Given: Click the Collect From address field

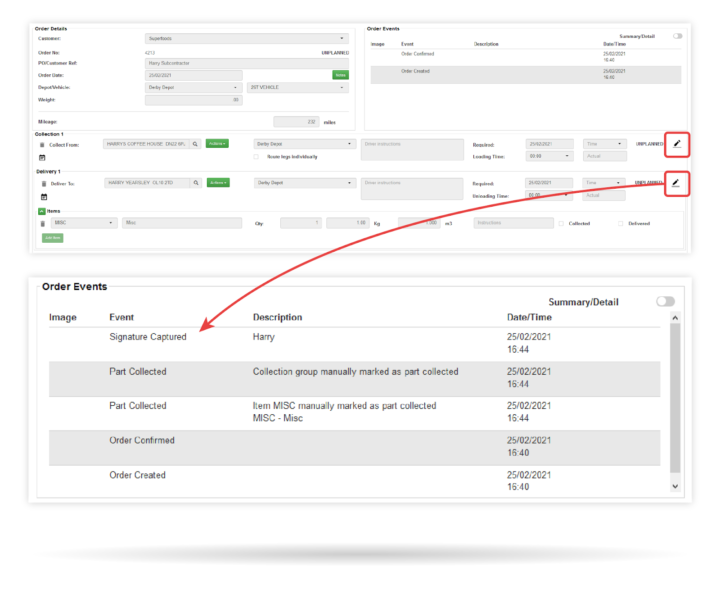Looking at the screenshot, I should 146,144.
